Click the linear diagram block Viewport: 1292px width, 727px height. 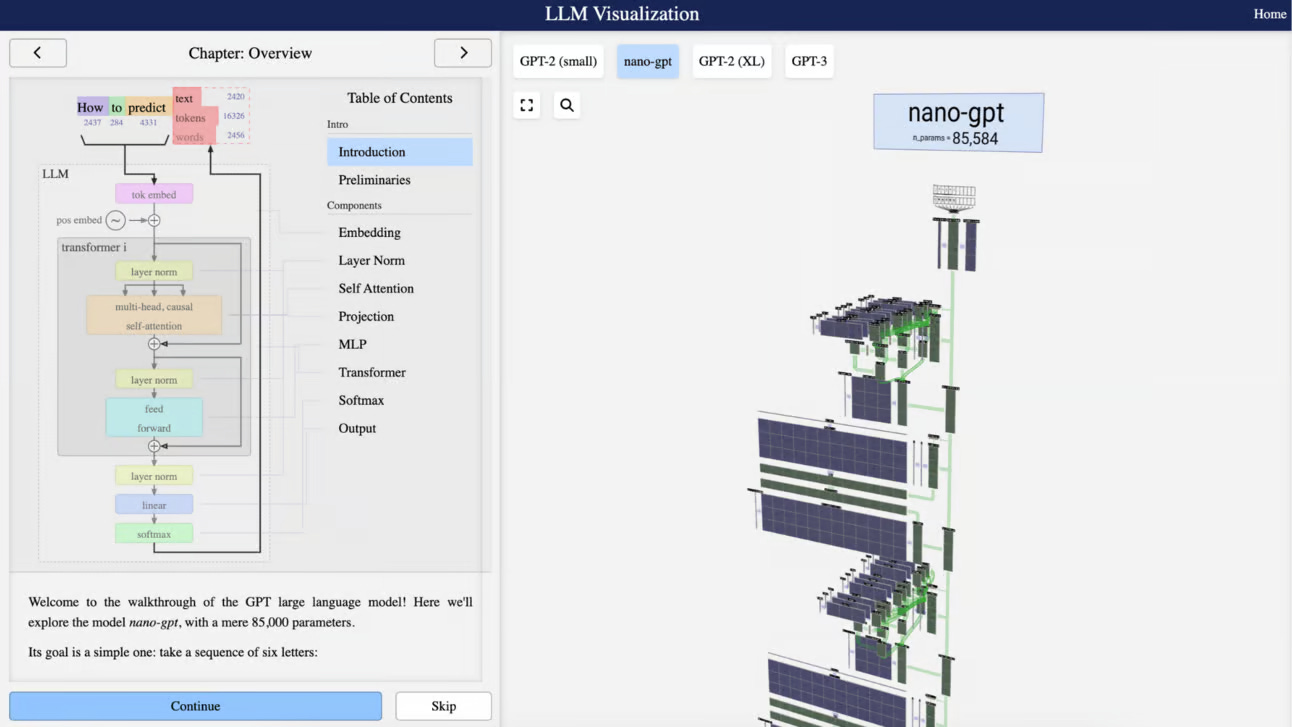pyautogui.click(x=154, y=505)
